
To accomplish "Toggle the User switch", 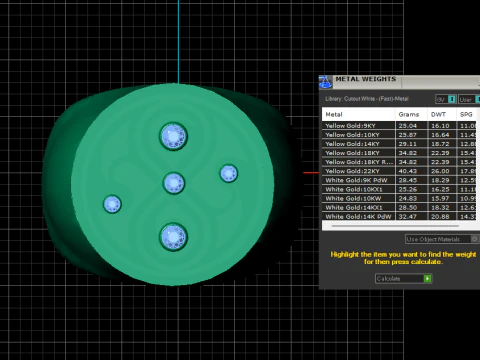I will pos(469,99).
